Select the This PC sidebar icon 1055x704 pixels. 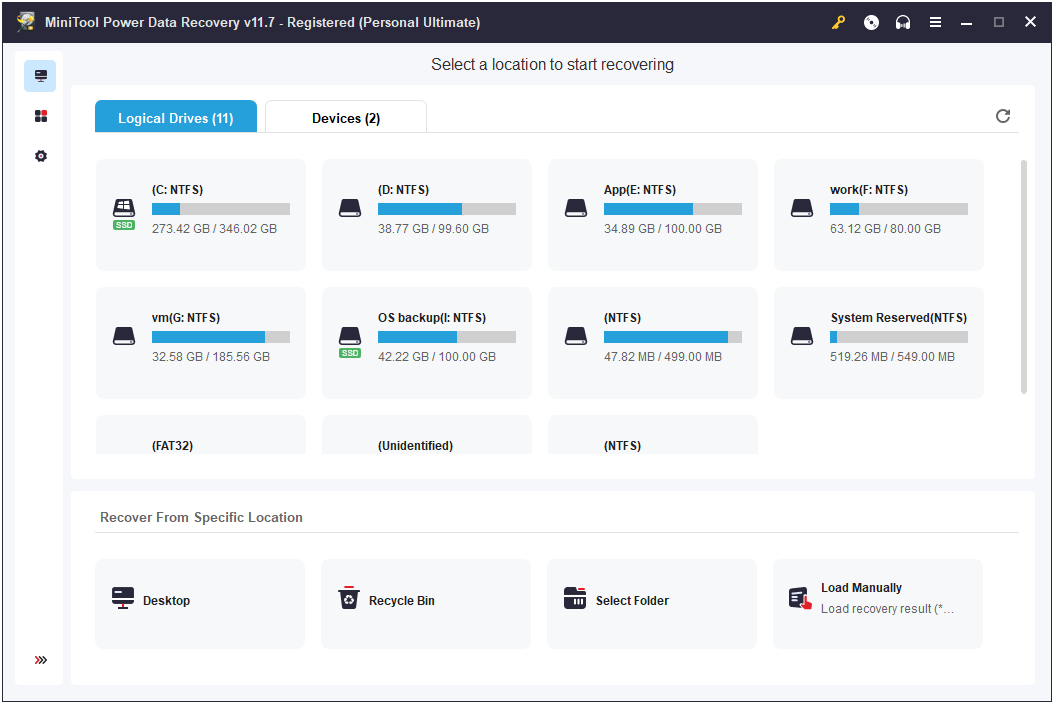[40, 76]
